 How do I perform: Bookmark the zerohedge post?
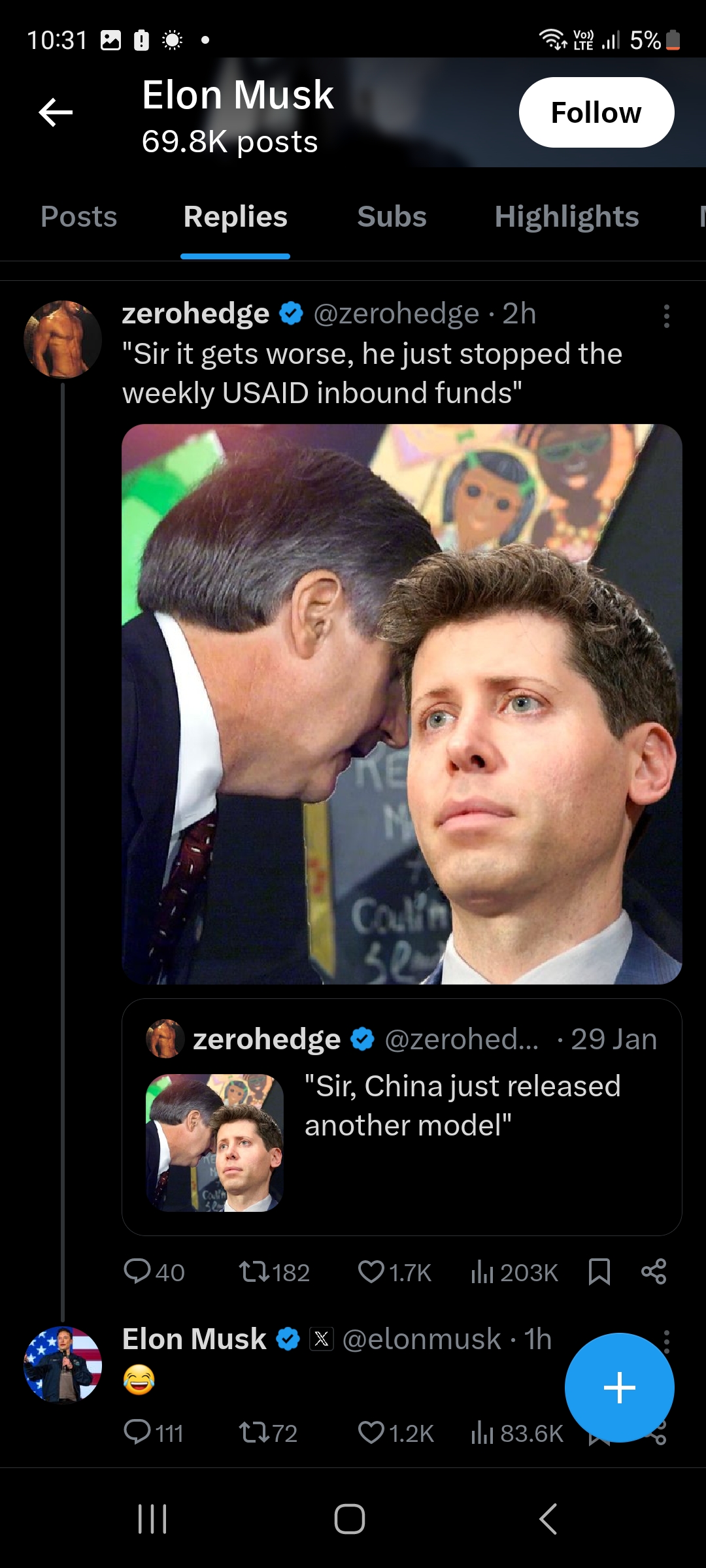click(x=599, y=1272)
